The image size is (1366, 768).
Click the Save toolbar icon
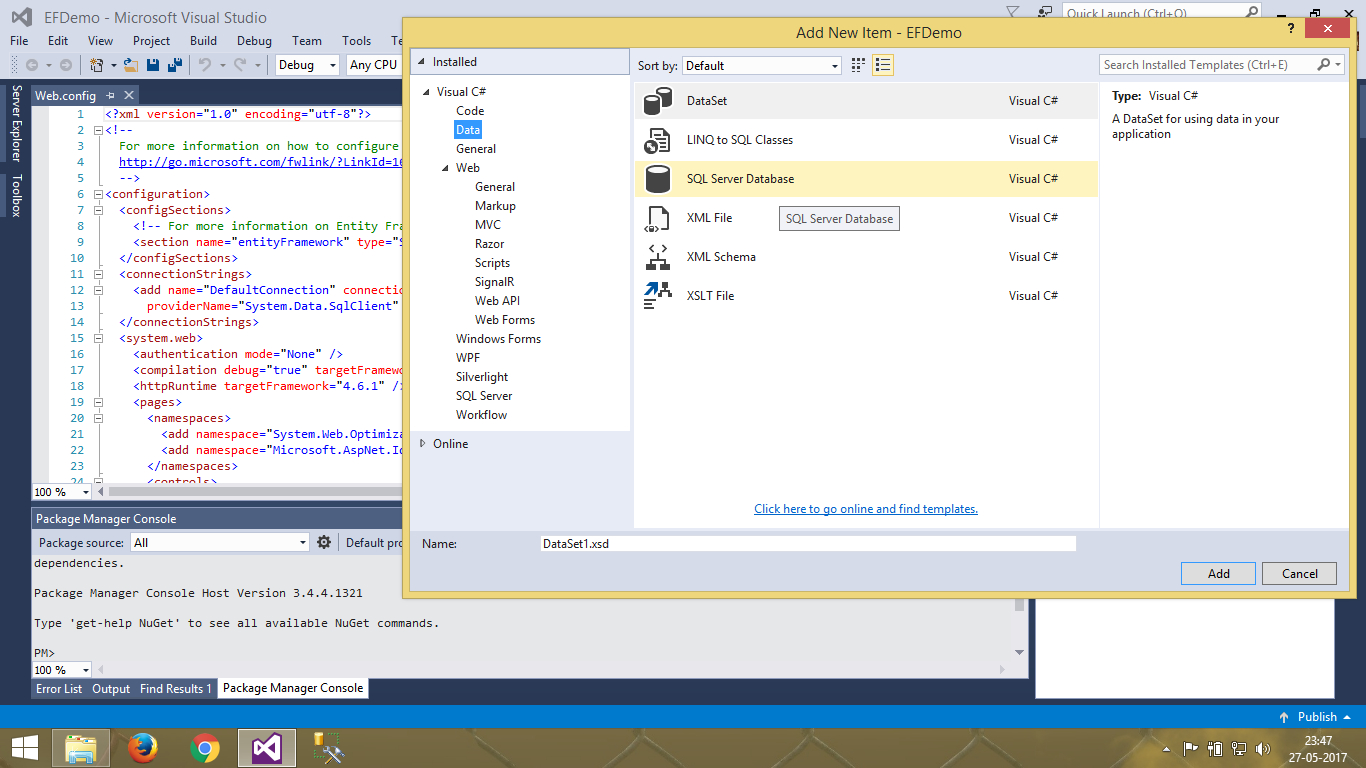(x=153, y=65)
